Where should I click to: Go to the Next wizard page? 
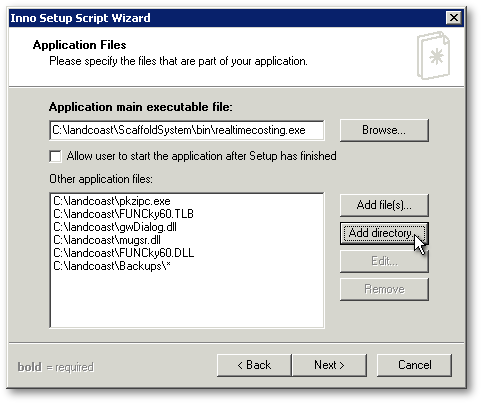click(329, 365)
